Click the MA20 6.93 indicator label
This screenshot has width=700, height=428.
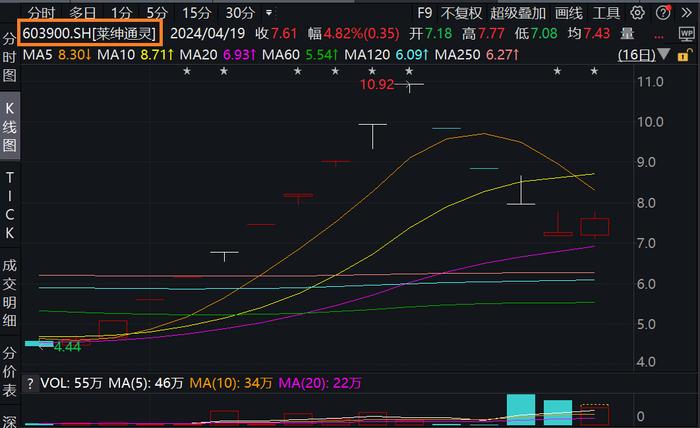(x=217, y=54)
